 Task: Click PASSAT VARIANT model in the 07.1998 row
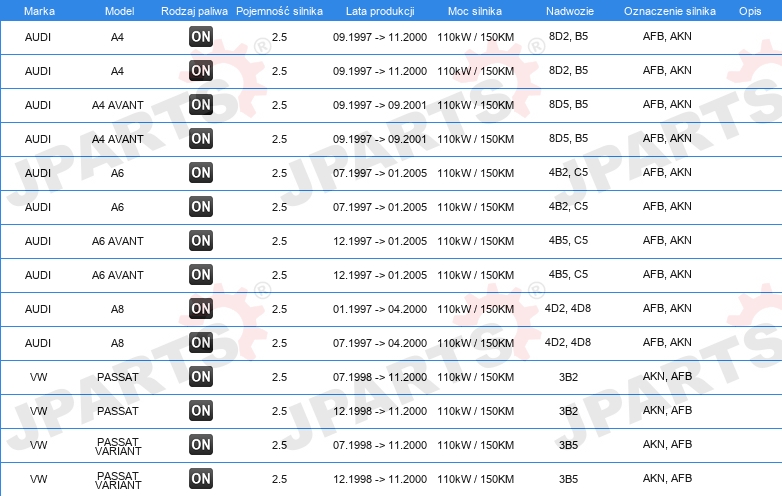click(118, 446)
